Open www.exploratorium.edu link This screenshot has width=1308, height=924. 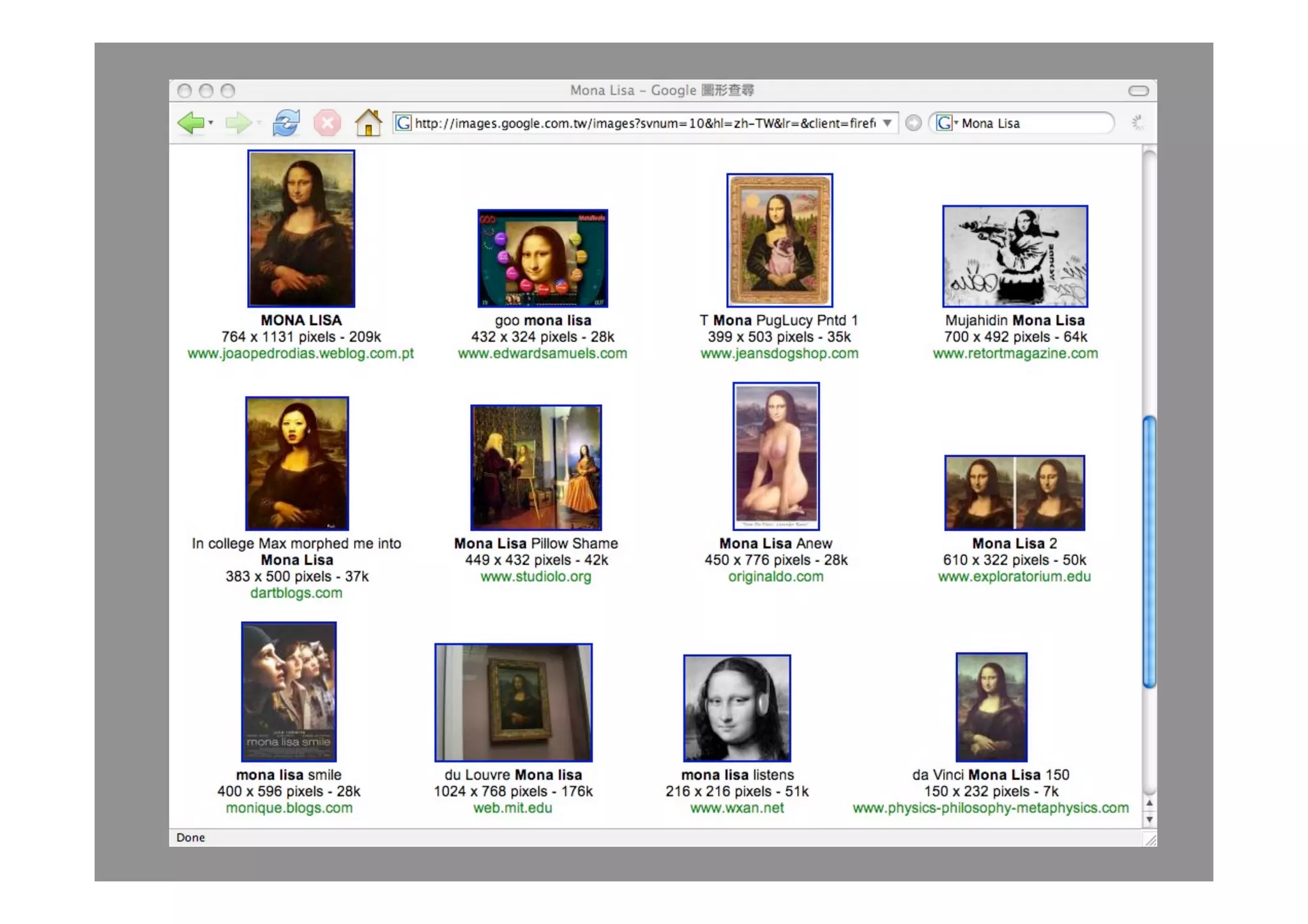click(x=1014, y=577)
